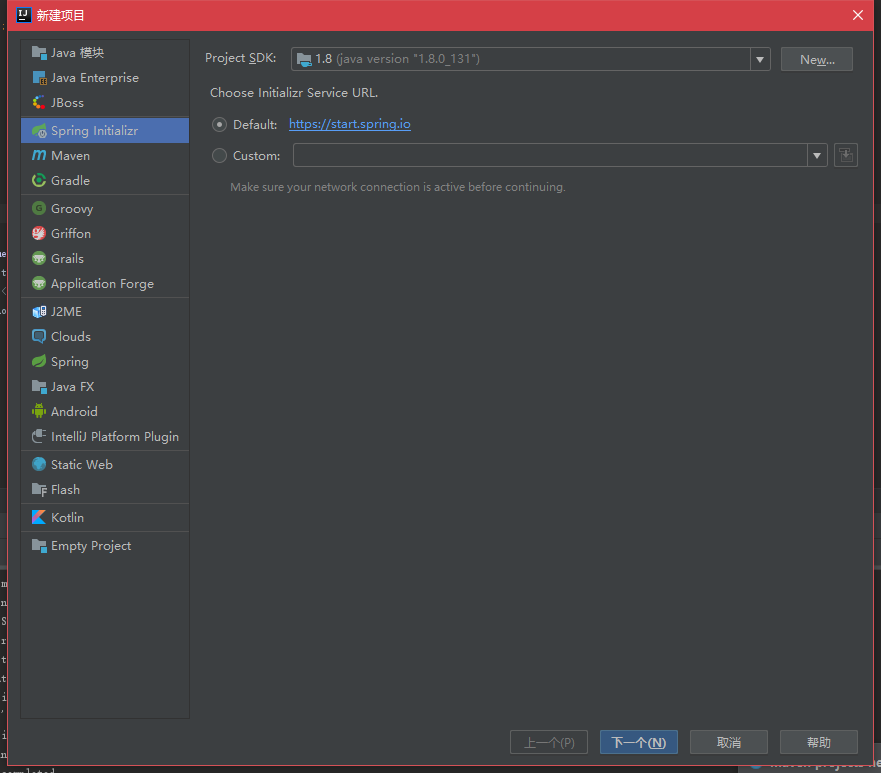Click the Application Forge icon
This screenshot has width=881, height=773.
tap(39, 283)
